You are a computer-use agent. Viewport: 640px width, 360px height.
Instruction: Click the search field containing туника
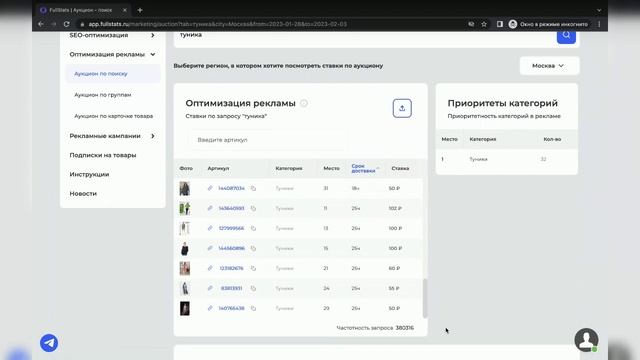(365, 36)
